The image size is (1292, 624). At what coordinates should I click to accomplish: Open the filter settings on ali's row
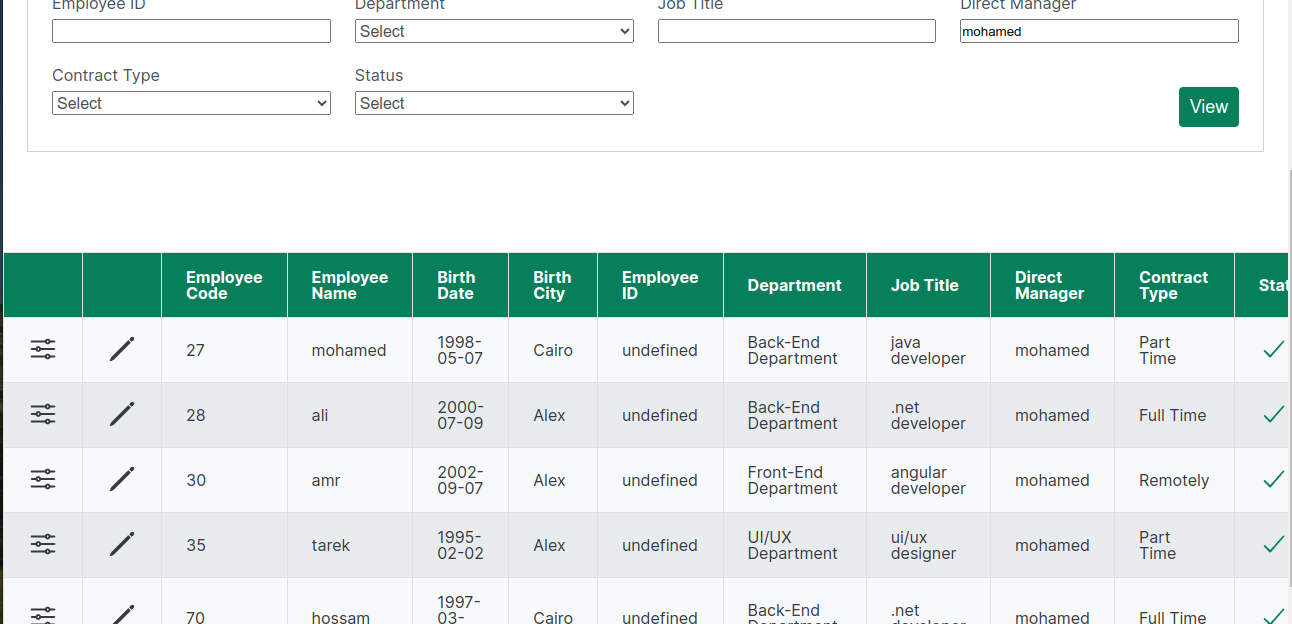coord(42,414)
